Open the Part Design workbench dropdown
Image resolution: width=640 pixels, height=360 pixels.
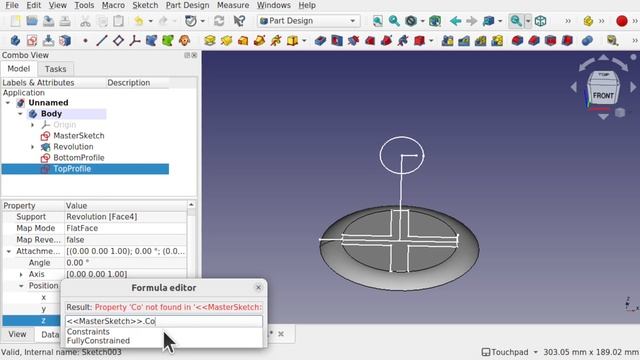(x=309, y=21)
